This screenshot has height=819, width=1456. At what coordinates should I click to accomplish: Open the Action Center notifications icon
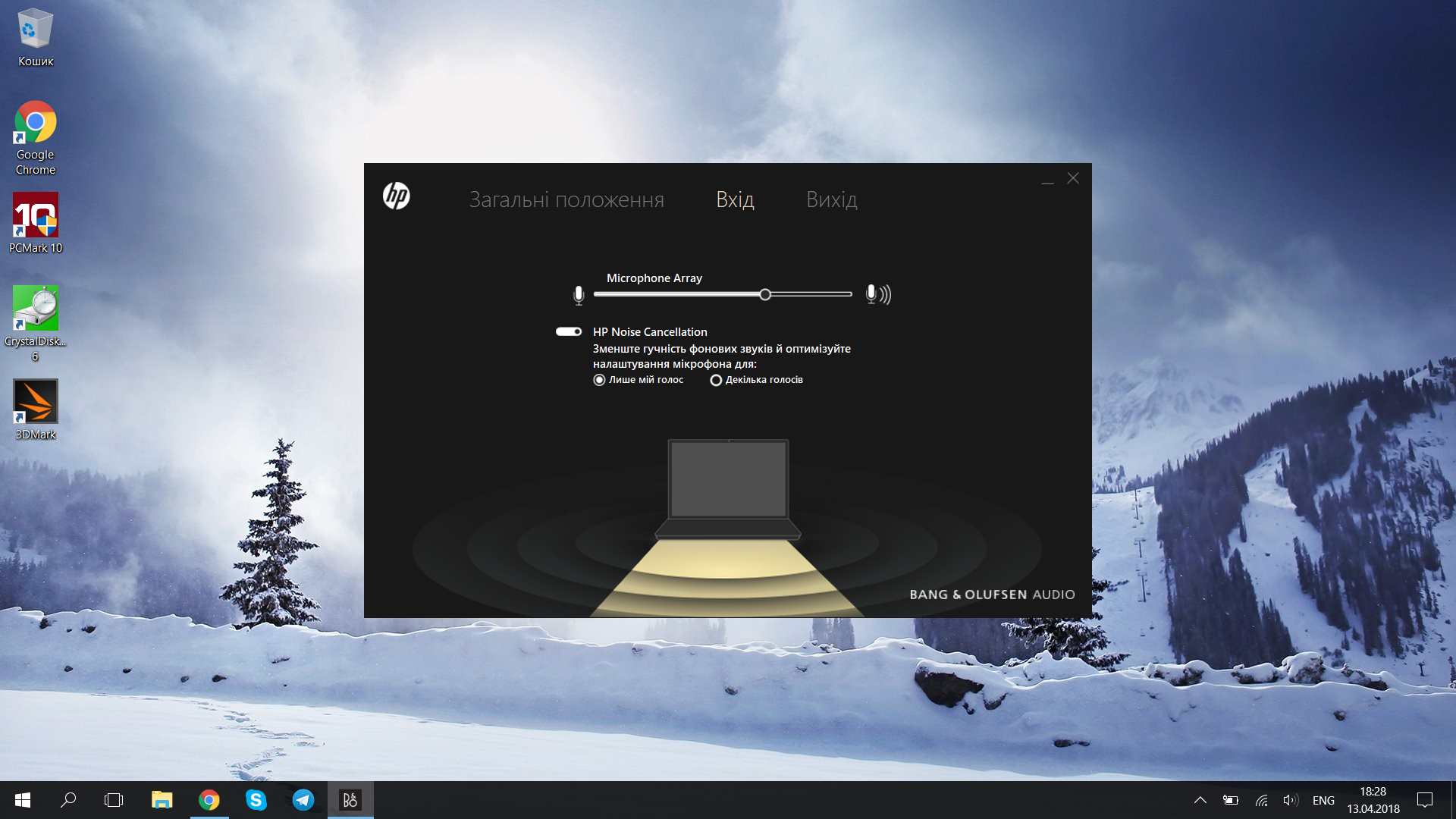(x=1425, y=800)
